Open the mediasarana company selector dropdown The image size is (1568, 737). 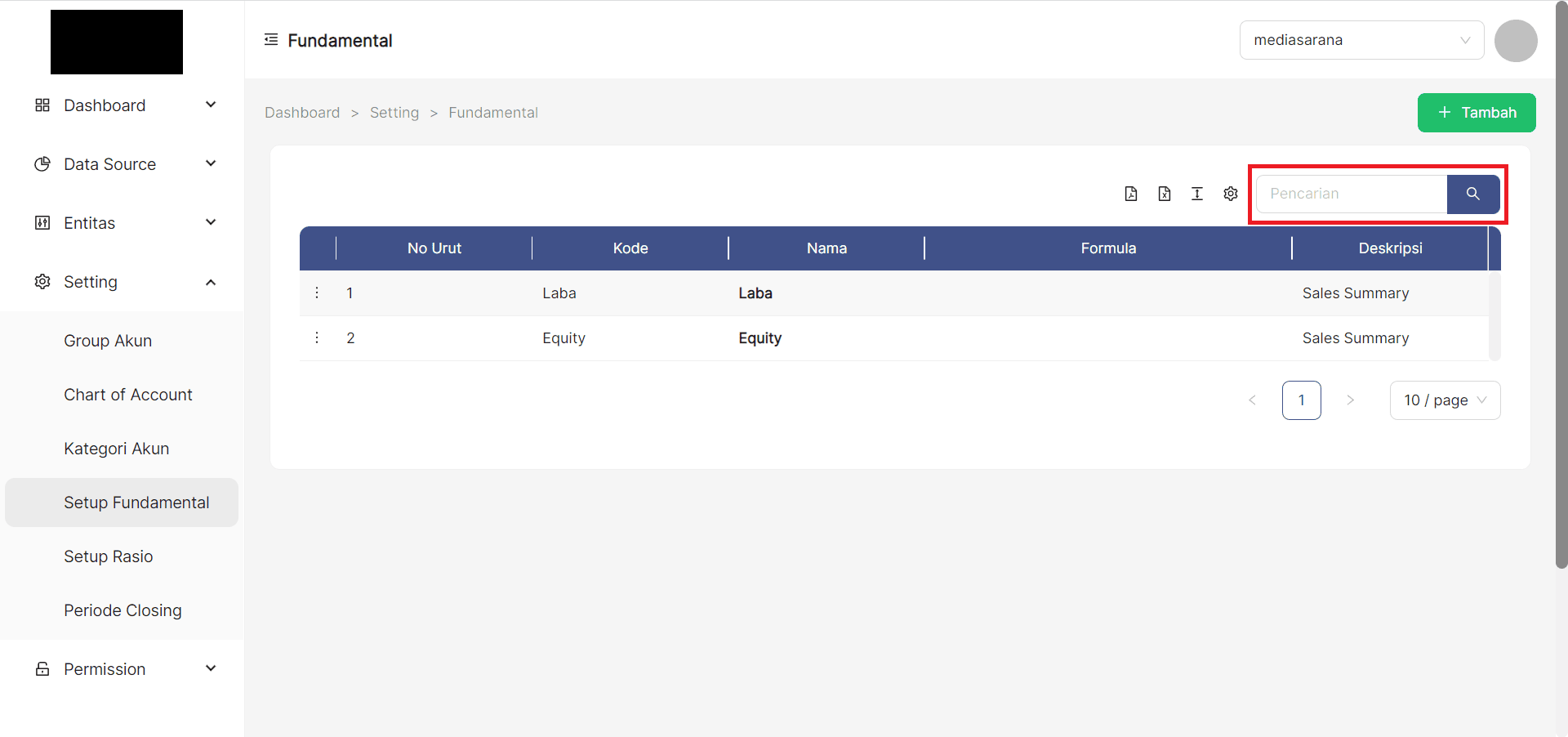click(x=1361, y=39)
